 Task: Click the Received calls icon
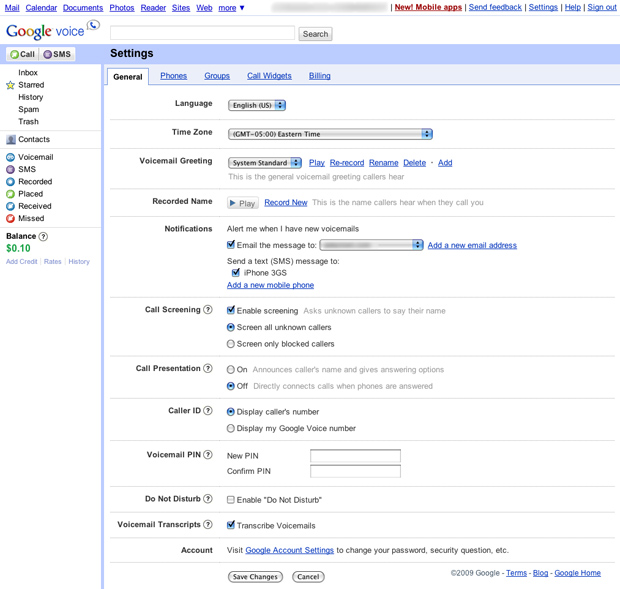10,206
